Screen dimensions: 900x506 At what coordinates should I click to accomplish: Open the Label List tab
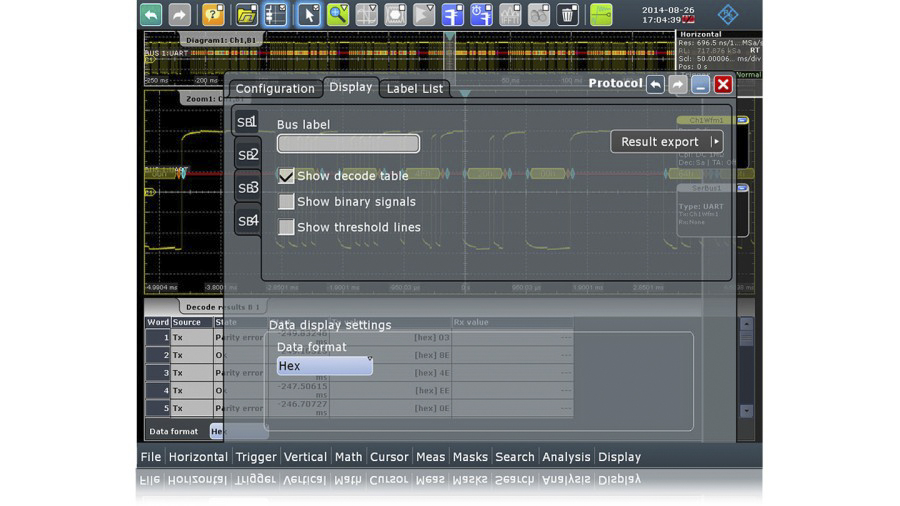pos(414,89)
